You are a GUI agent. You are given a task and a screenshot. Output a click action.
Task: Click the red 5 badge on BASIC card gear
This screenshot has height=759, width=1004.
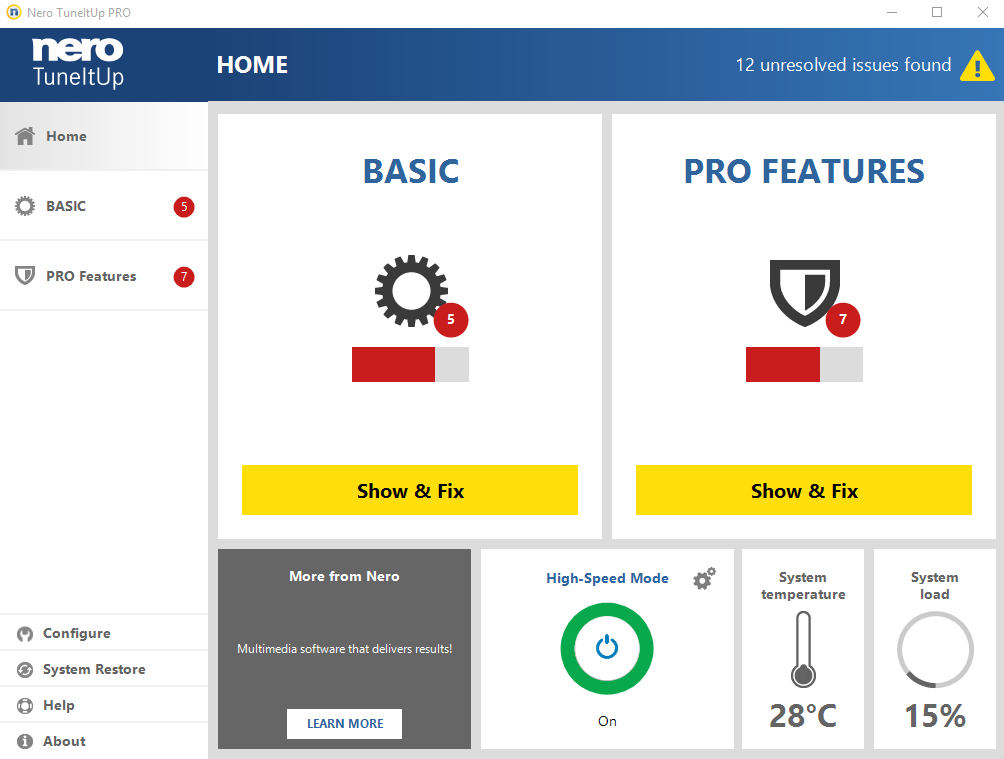click(451, 320)
